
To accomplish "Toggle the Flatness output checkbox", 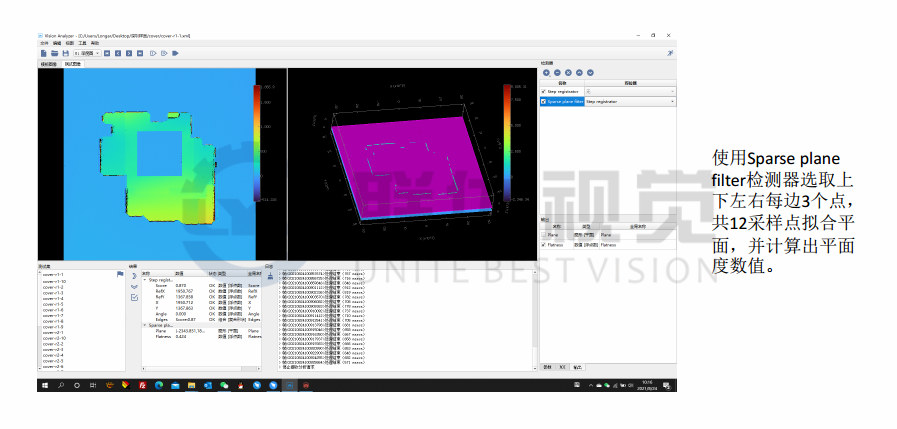I will pyautogui.click(x=544, y=243).
